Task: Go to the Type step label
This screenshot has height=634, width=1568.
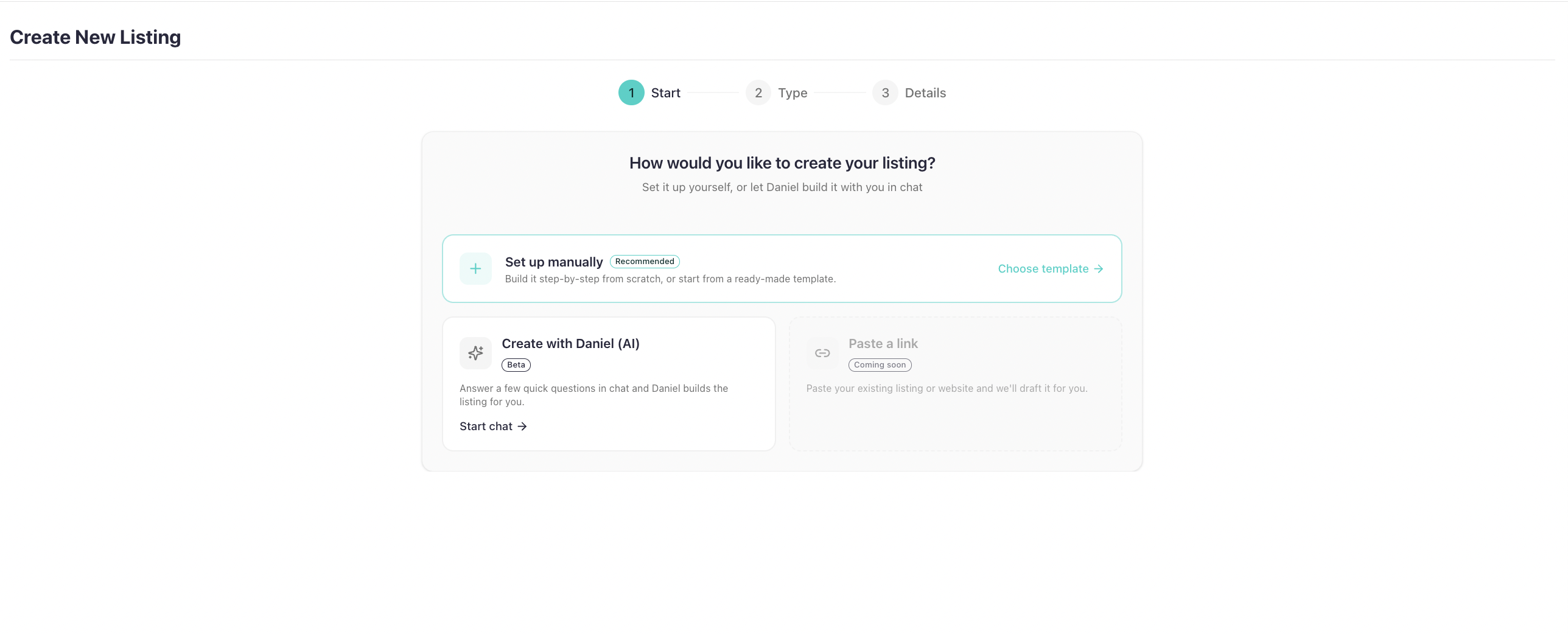Action: (793, 92)
